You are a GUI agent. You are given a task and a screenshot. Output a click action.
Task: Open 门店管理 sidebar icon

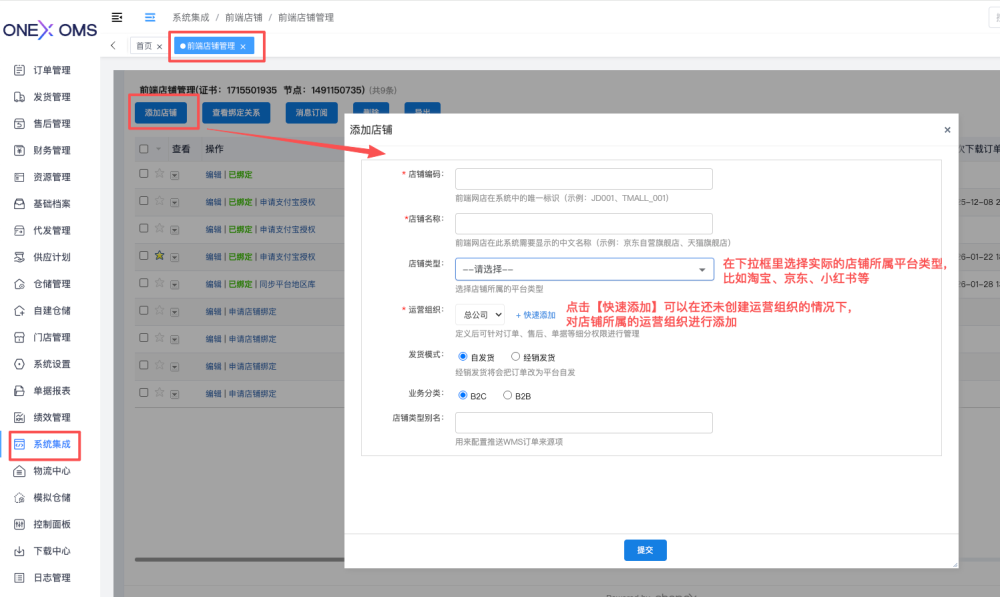(x=19, y=337)
